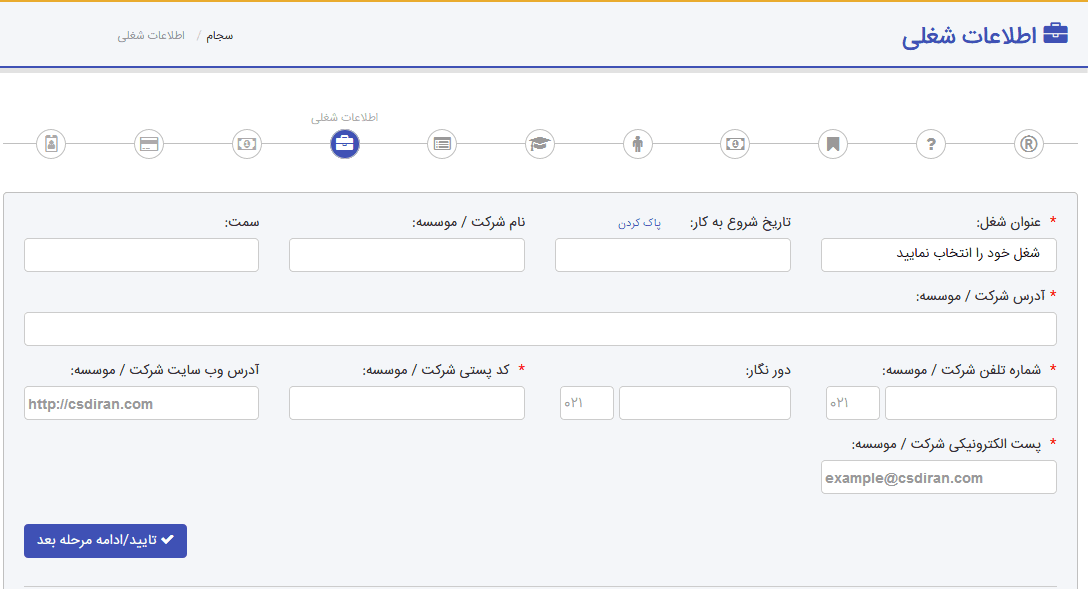Click the تاریخ شروع به کار date field

pyautogui.click(x=672, y=255)
